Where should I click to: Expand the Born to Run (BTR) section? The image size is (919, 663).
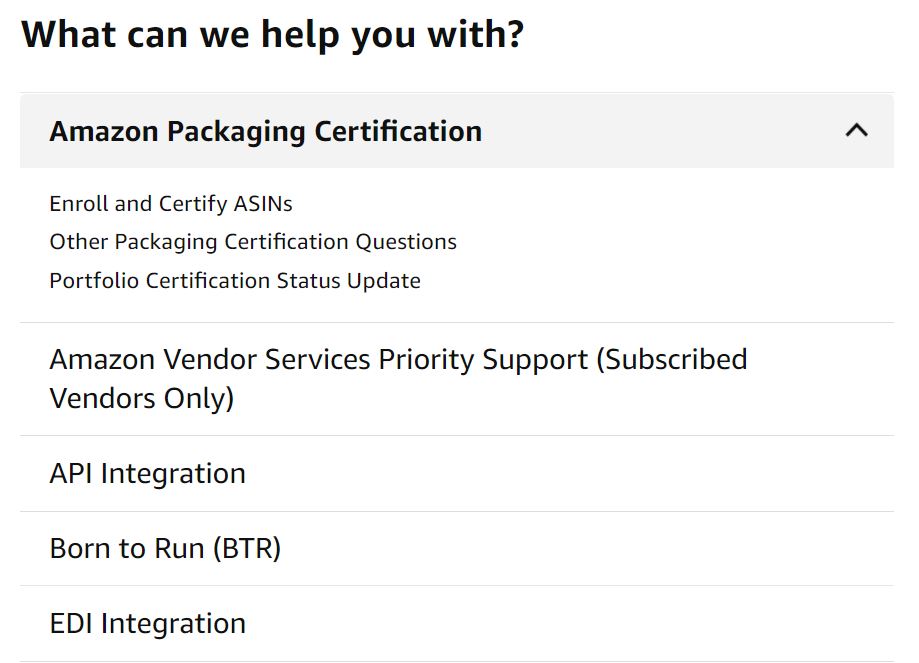point(166,548)
